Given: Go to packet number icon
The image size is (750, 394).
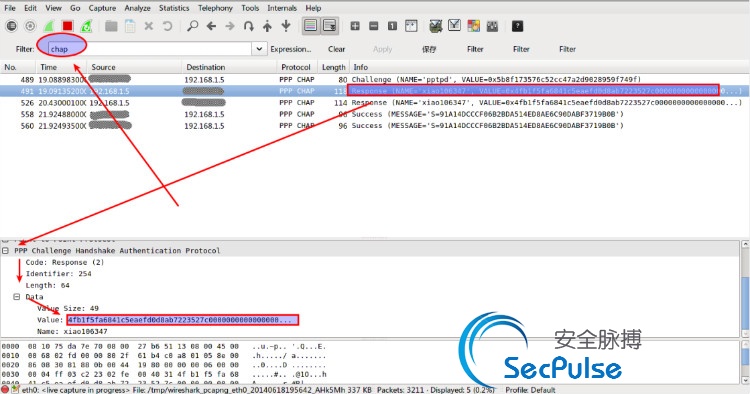Looking at the screenshot, I should click(248, 26).
